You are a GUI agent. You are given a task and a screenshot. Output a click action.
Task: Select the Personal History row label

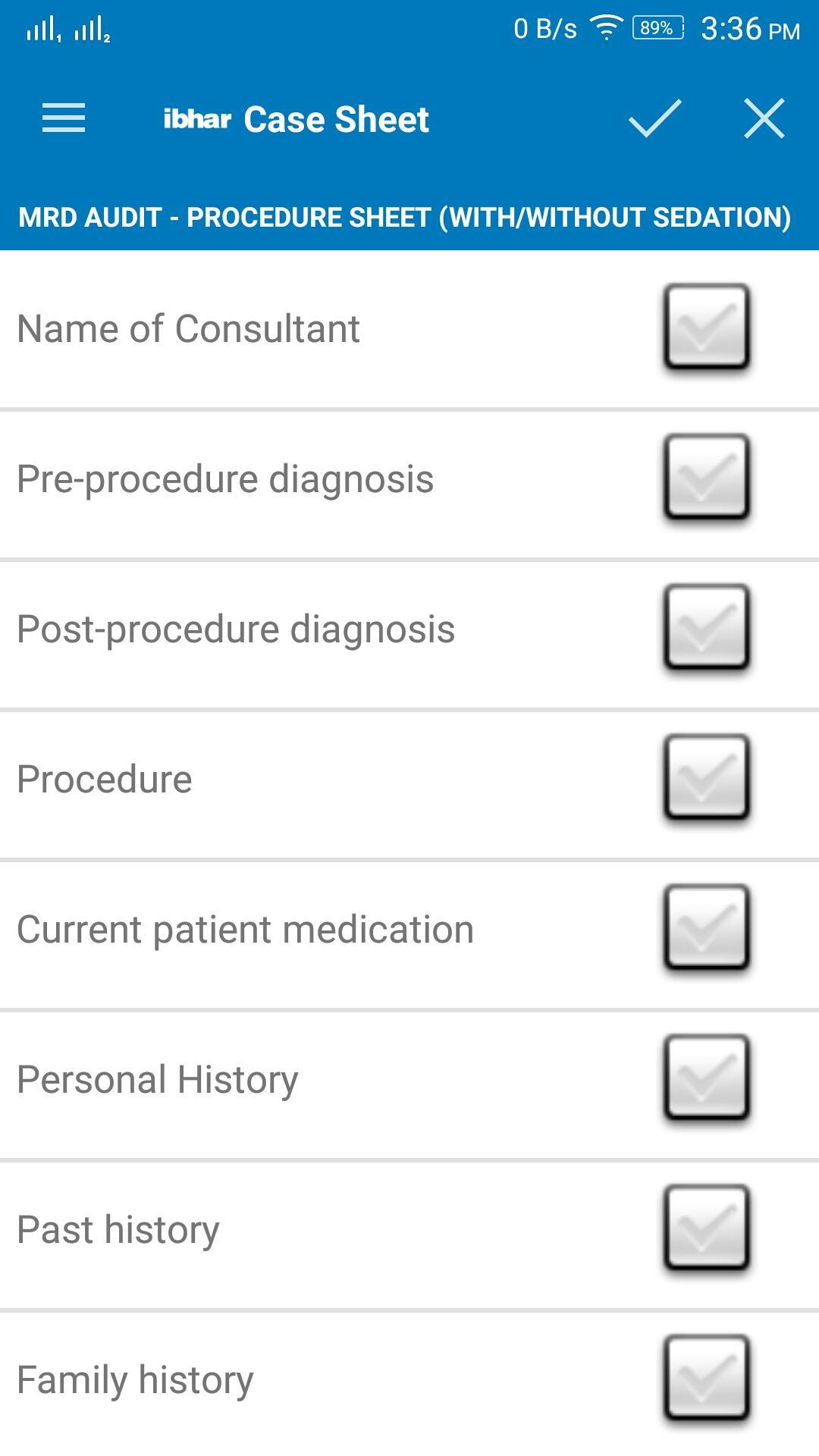(x=158, y=1080)
